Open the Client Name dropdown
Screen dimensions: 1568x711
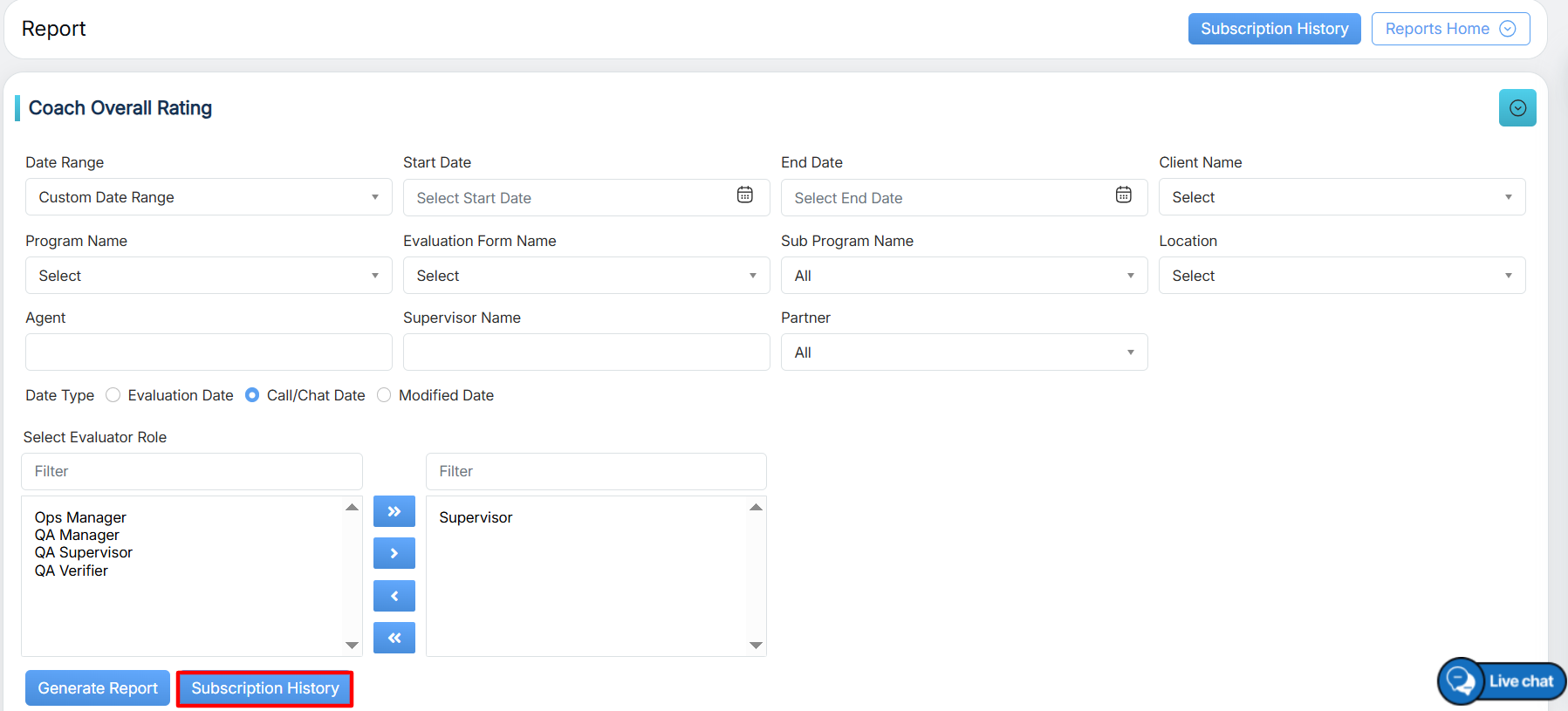point(1341,197)
